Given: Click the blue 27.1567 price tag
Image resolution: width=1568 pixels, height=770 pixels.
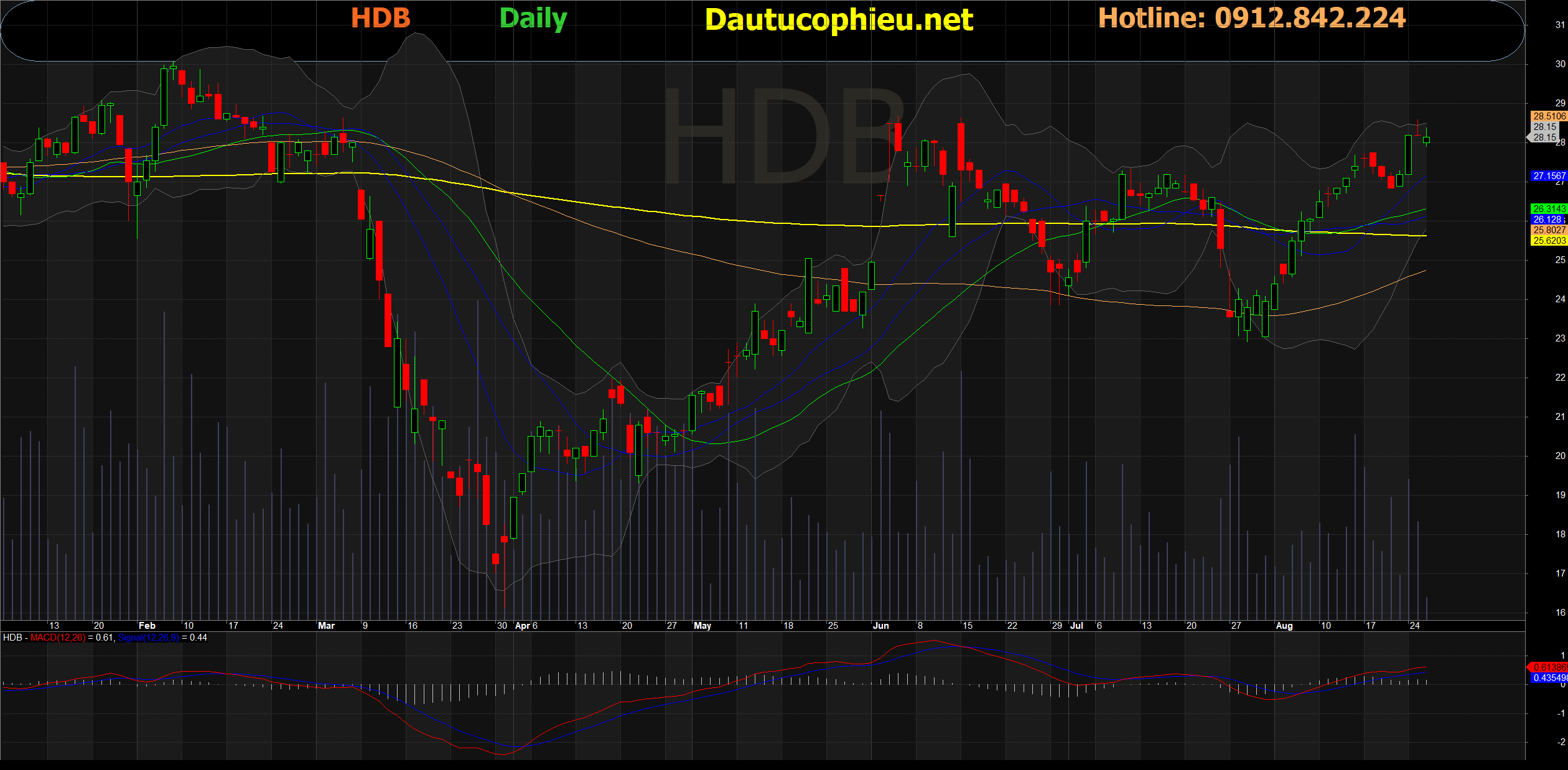Looking at the screenshot, I should pos(1548,176).
